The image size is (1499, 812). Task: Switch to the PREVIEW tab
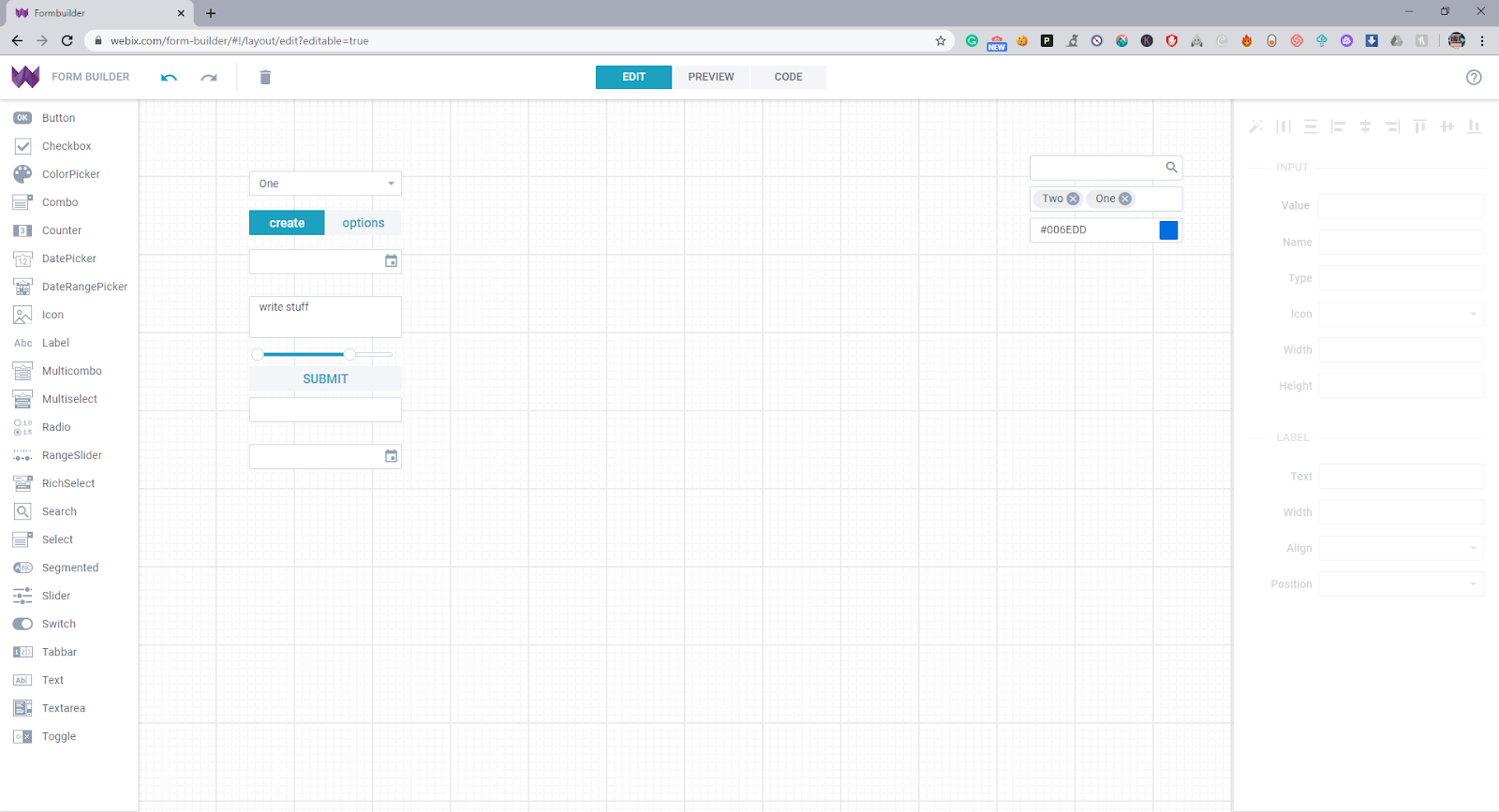coord(711,77)
